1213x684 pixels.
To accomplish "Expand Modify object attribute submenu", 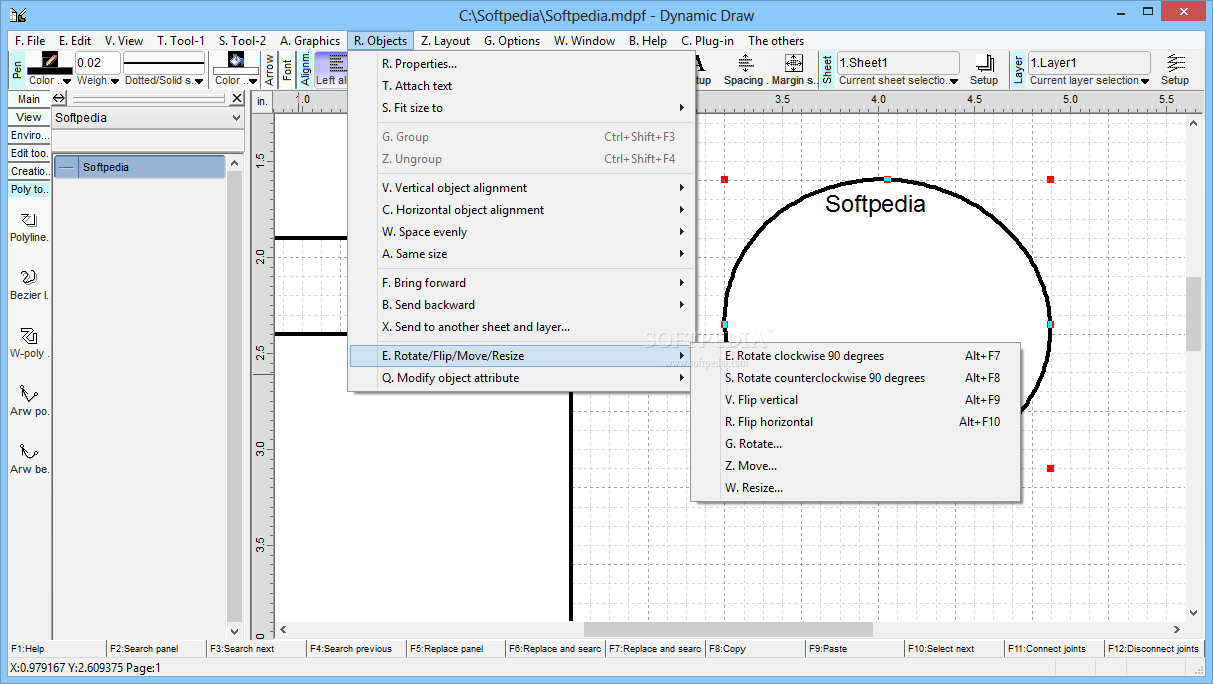I will [520, 378].
